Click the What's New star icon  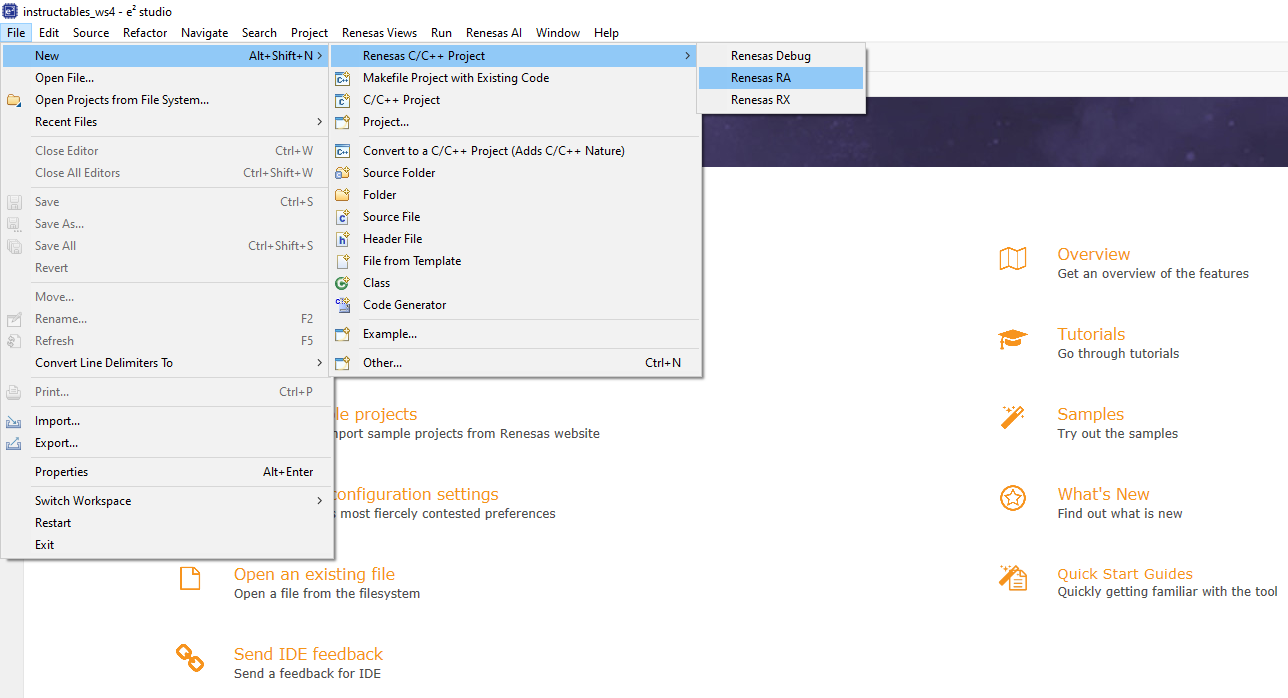click(x=1013, y=498)
